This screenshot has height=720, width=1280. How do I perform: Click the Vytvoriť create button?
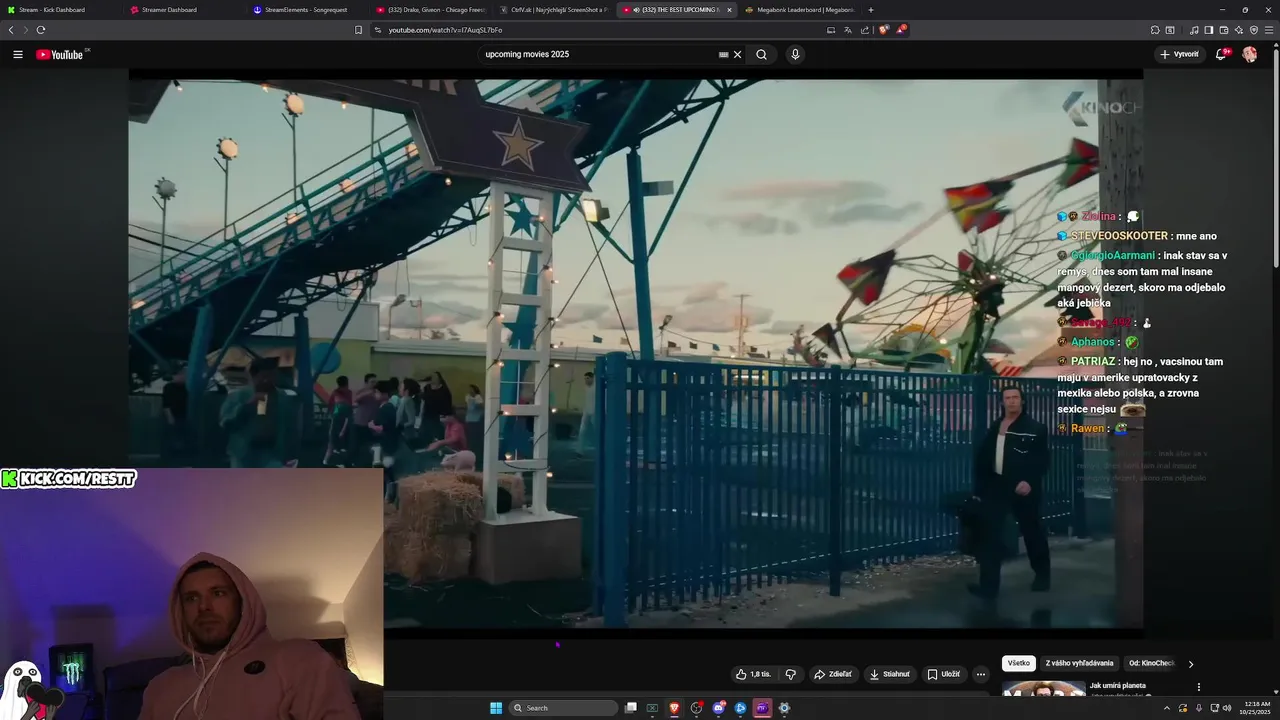pyautogui.click(x=1179, y=54)
